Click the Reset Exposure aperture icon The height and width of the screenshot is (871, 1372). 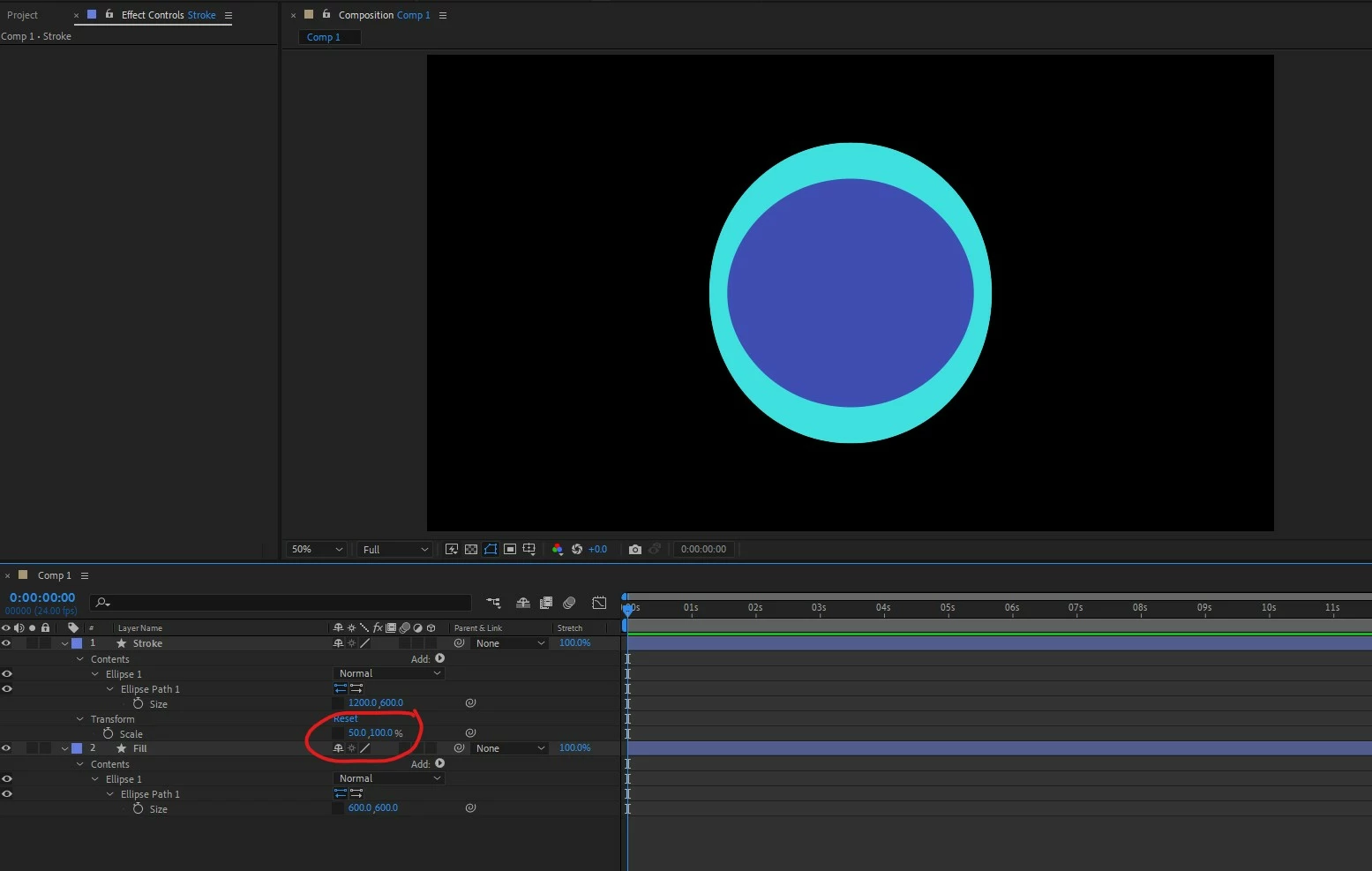tap(577, 549)
